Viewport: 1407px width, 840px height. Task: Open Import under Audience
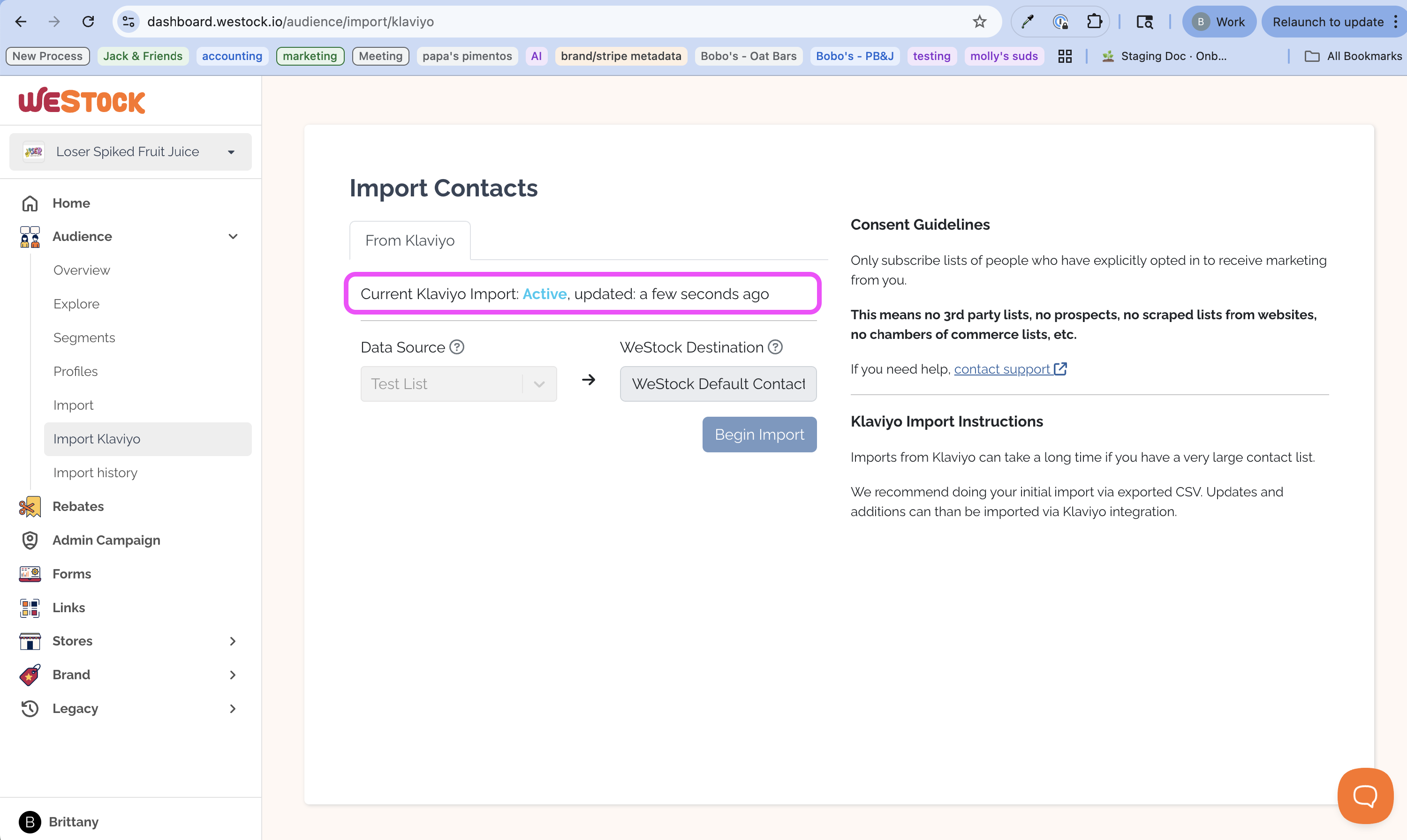pyautogui.click(x=73, y=405)
